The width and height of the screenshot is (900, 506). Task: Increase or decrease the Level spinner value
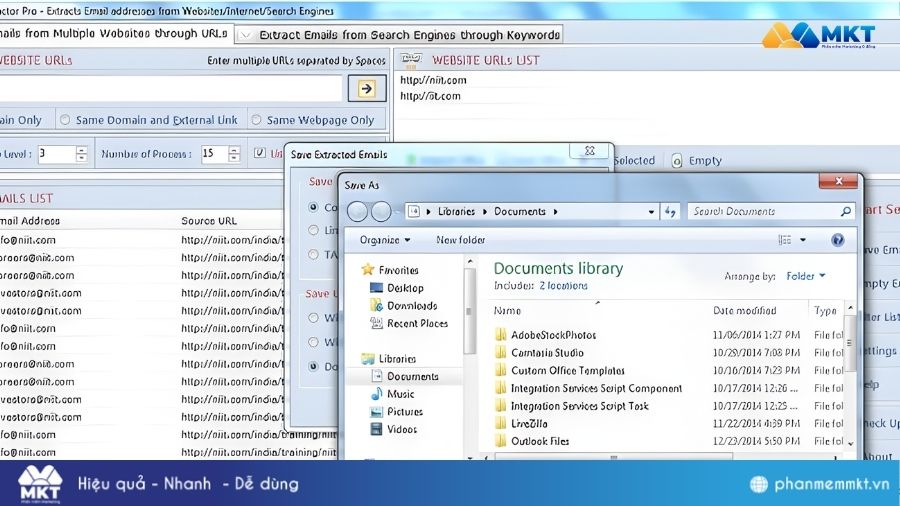[81, 154]
